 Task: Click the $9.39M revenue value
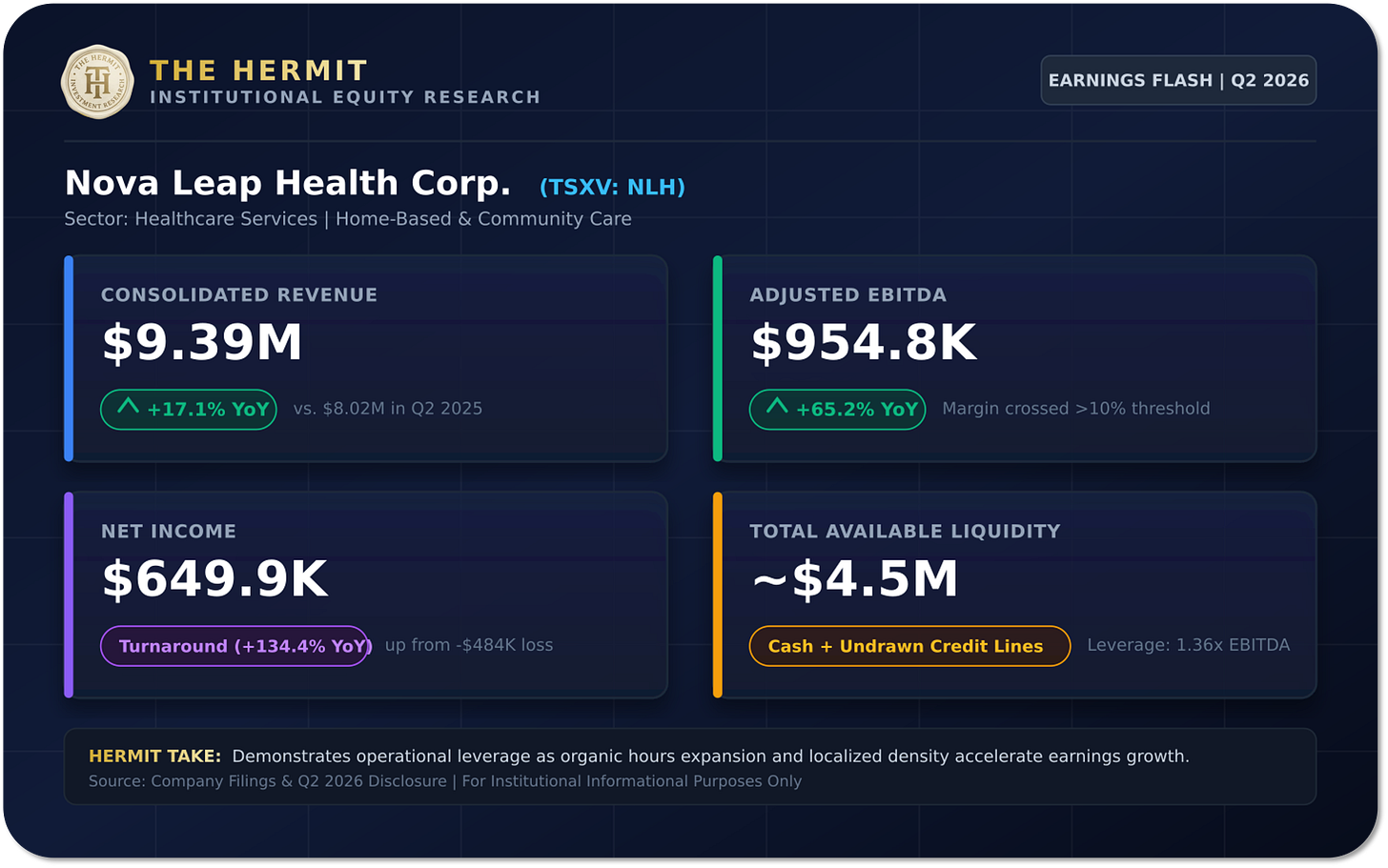(x=202, y=343)
